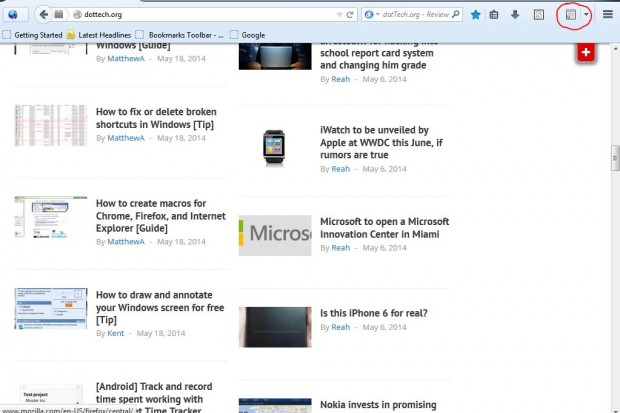Open the Getting Started bookmark
Image resolution: width=620 pixels, height=413 pixels.
point(32,35)
